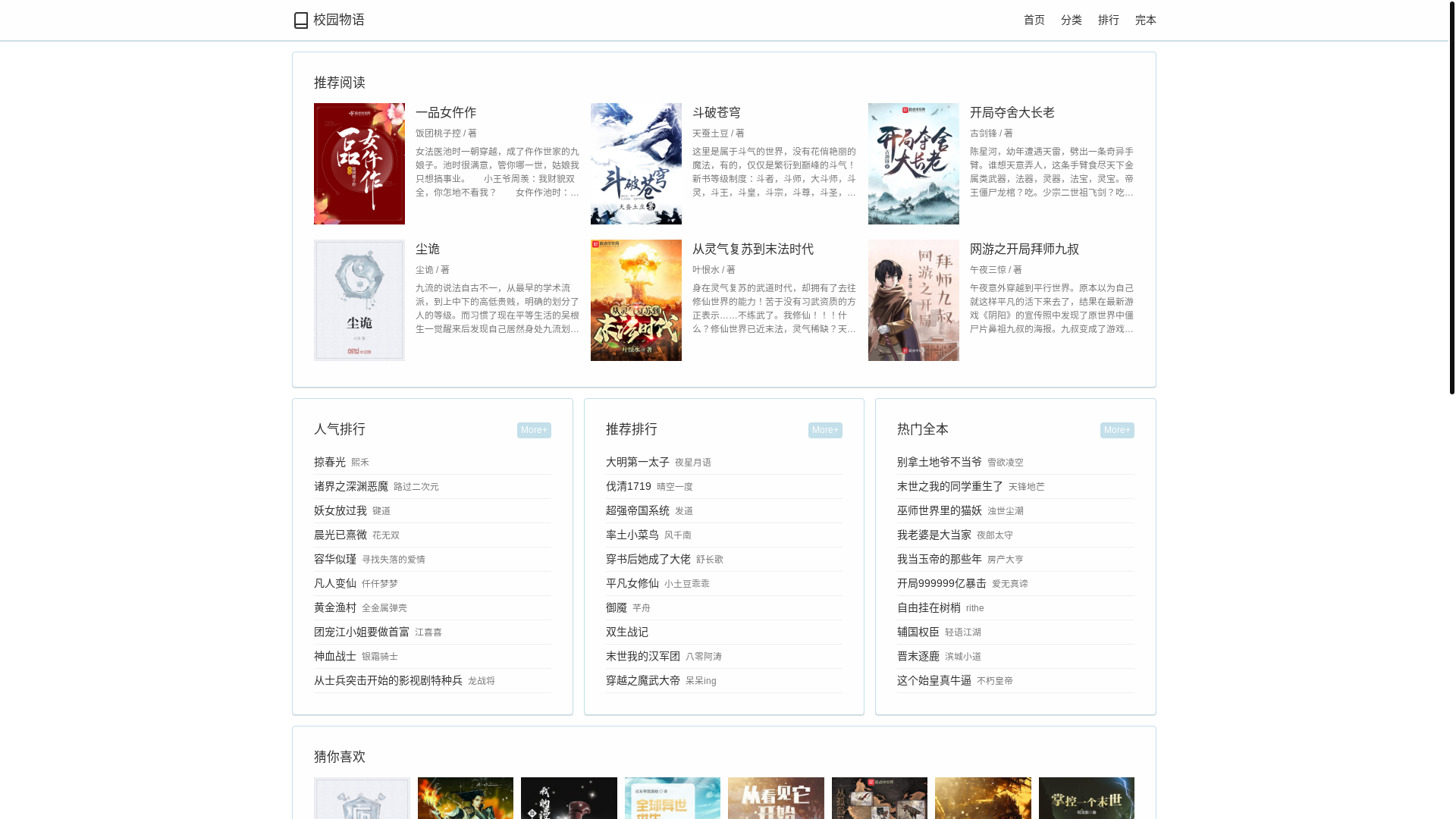Open 这个始皇真牛逼 list entry
1456x819 pixels.
pyautogui.click(x=934, y=680)
